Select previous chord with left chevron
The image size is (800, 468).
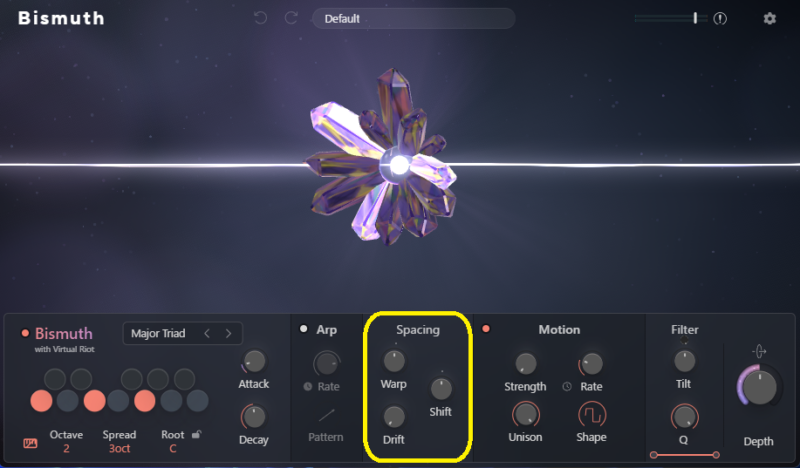coord(207,333)
